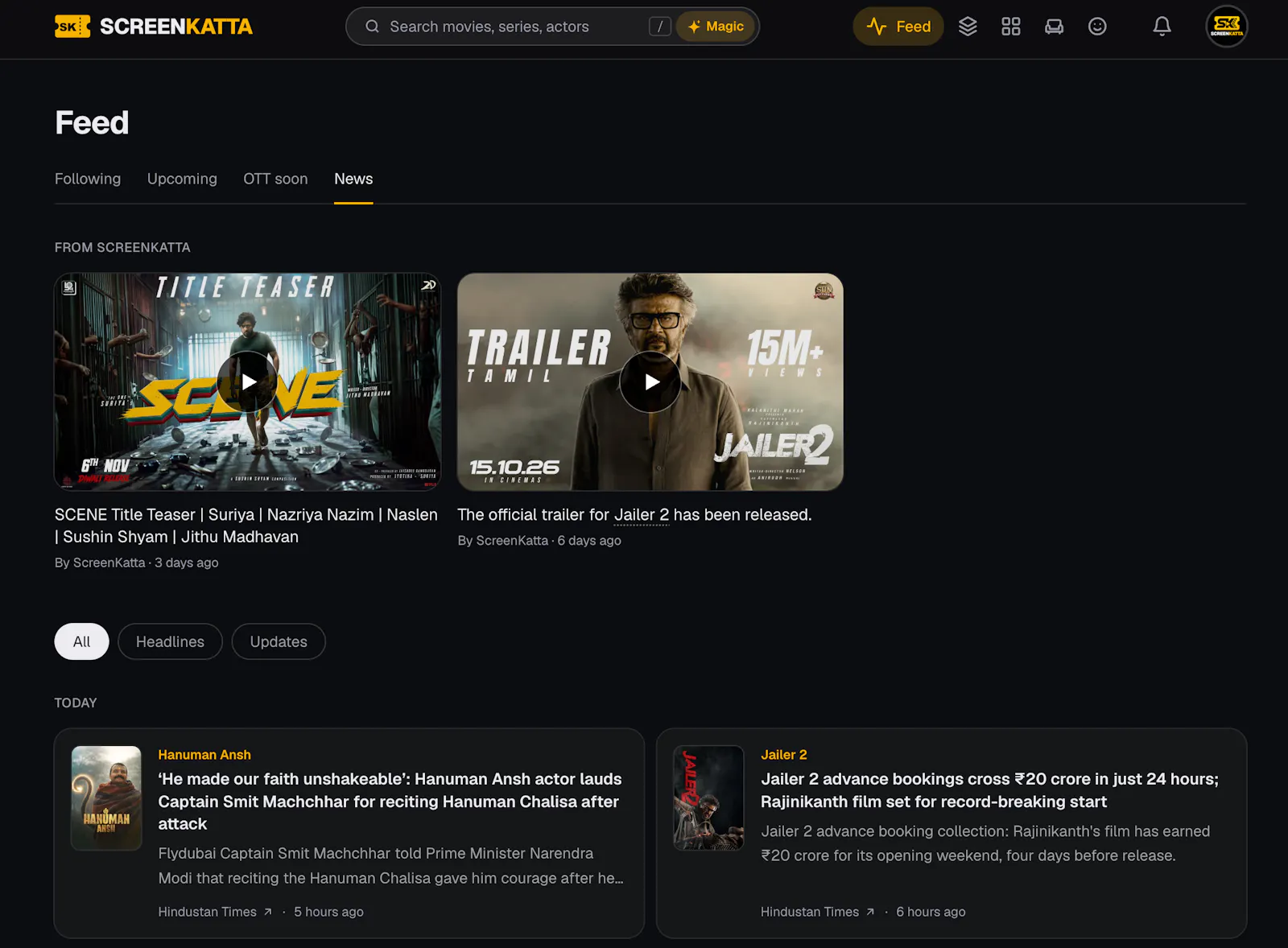
Task: Click the ScreenKatta logo
Action: point(153,27)
